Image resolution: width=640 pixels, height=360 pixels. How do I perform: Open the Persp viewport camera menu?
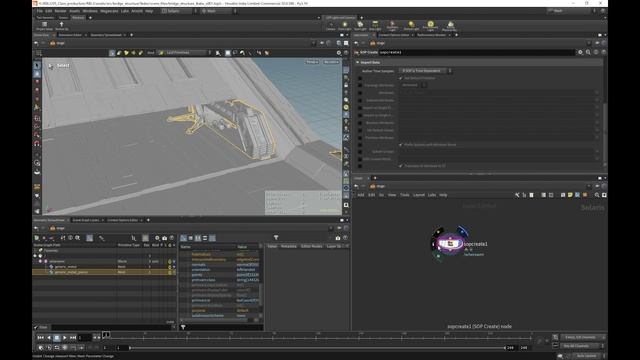(x=312, y=62)
